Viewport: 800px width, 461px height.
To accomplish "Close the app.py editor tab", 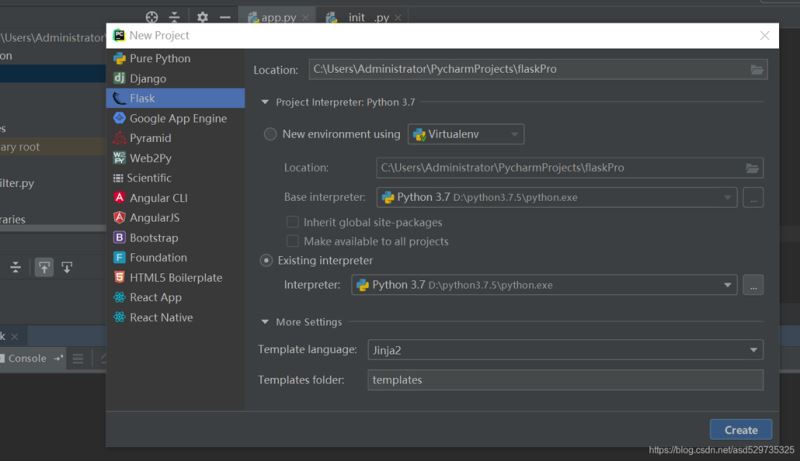I will [305, 18].
